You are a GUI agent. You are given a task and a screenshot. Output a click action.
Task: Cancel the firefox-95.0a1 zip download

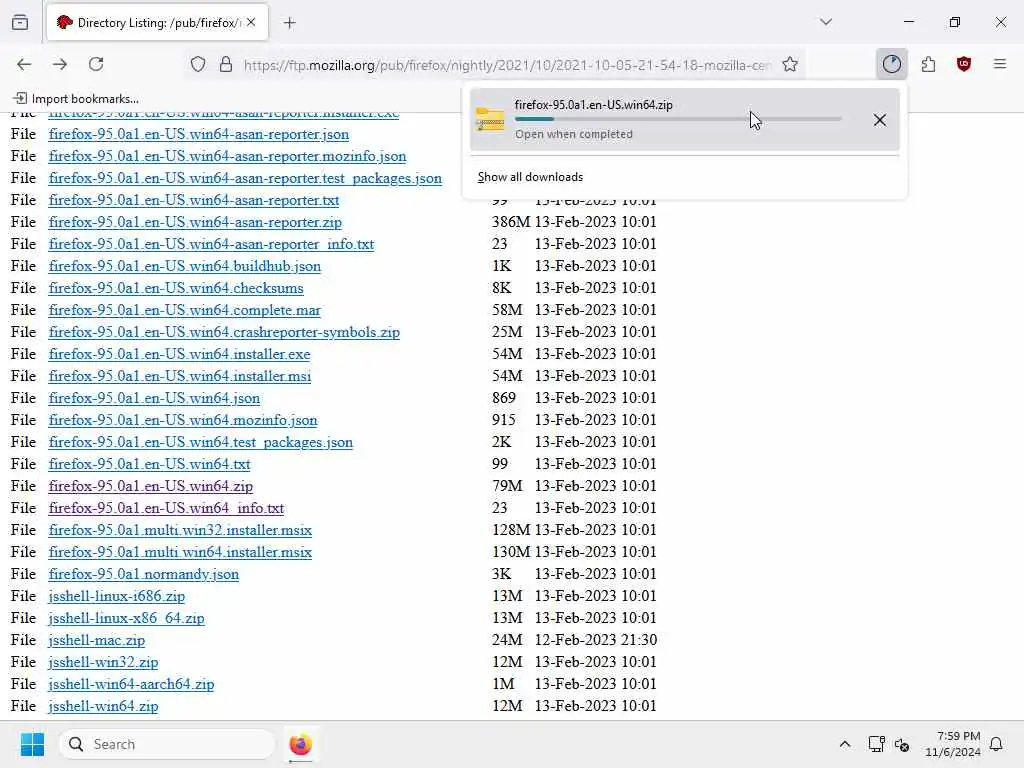(x=880, y=120)
